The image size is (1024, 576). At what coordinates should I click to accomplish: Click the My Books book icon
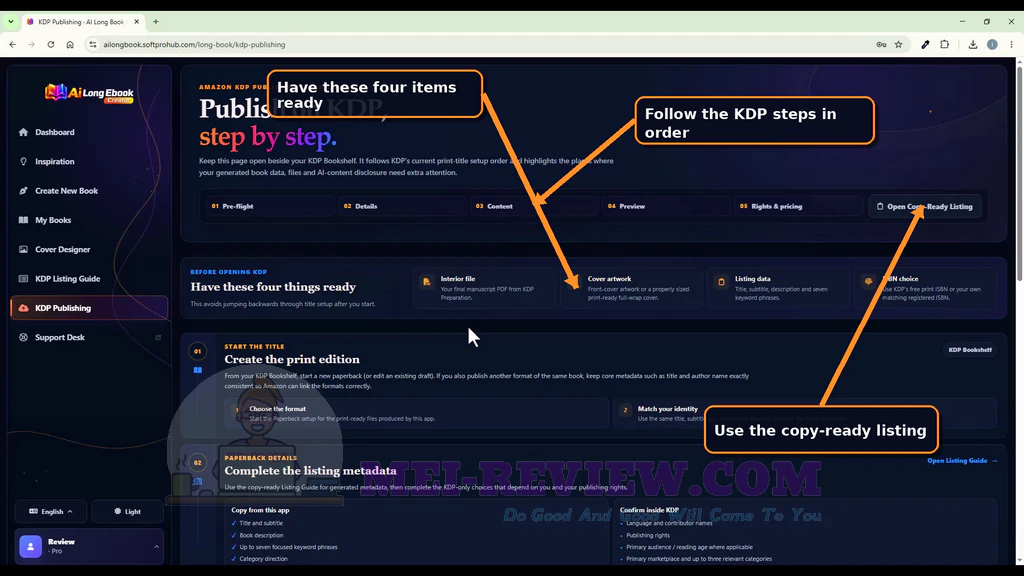[x=24, y=220]
